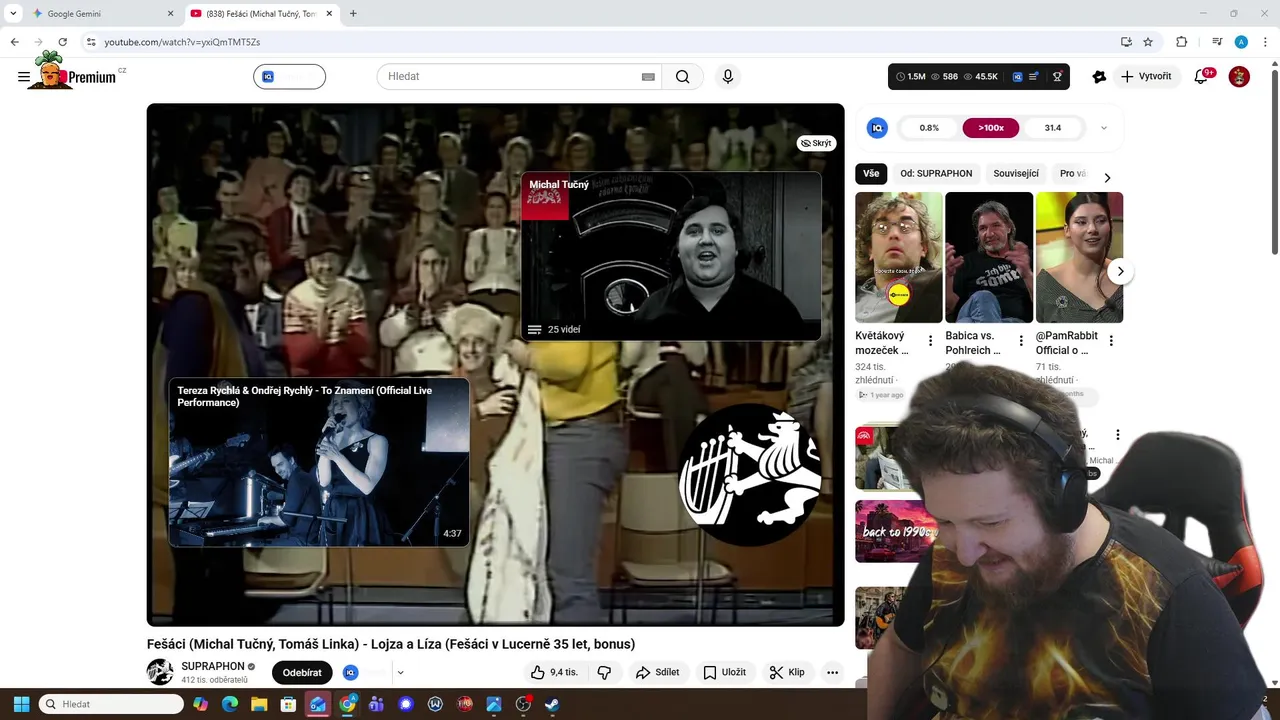Create a clip with Klip button
1280x720 pixels.
pos(787,672)
